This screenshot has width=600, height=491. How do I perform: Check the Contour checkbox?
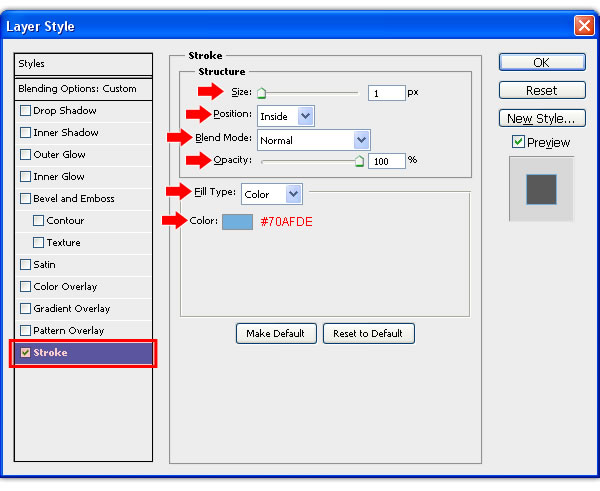pyautogui.click(x=38, y=220)
